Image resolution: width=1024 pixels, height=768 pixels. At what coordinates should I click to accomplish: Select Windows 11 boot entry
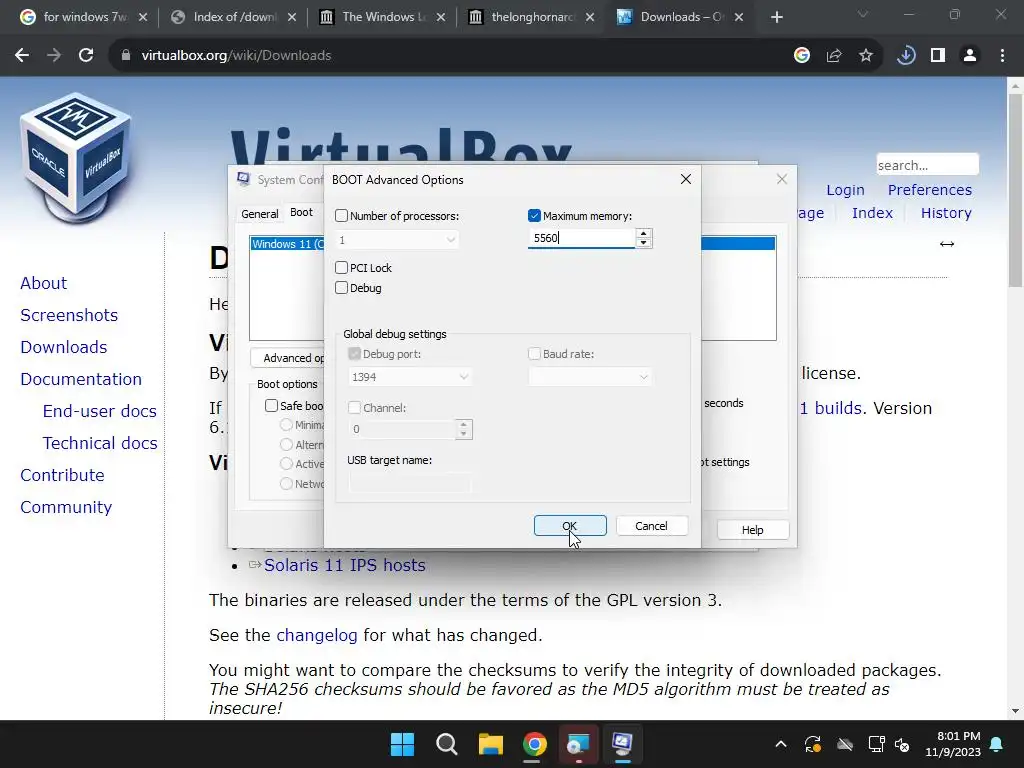coord(287,244)
